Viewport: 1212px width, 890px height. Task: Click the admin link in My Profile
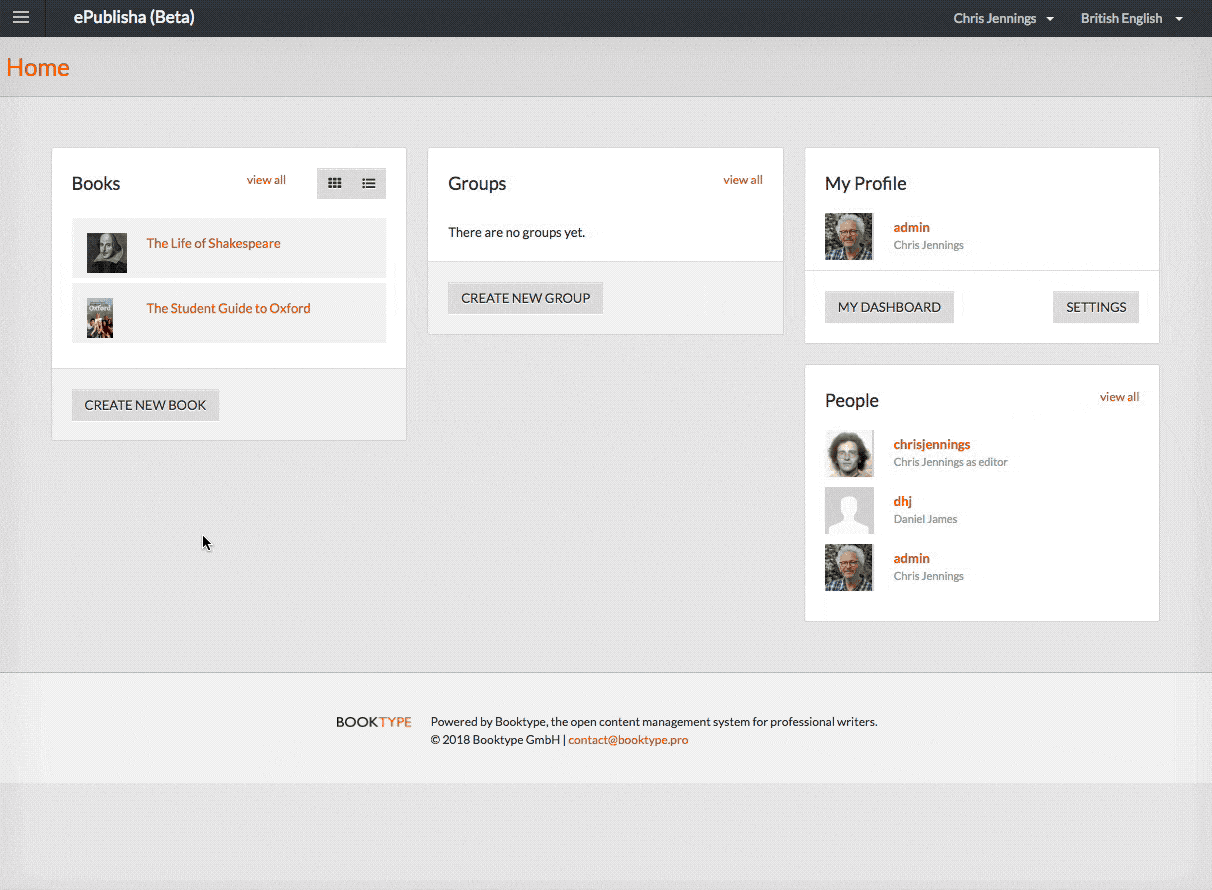[911, 227]
